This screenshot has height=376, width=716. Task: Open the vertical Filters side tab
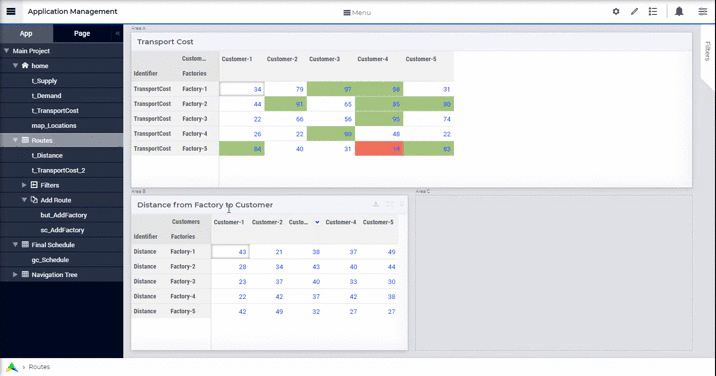pos(707,51)
